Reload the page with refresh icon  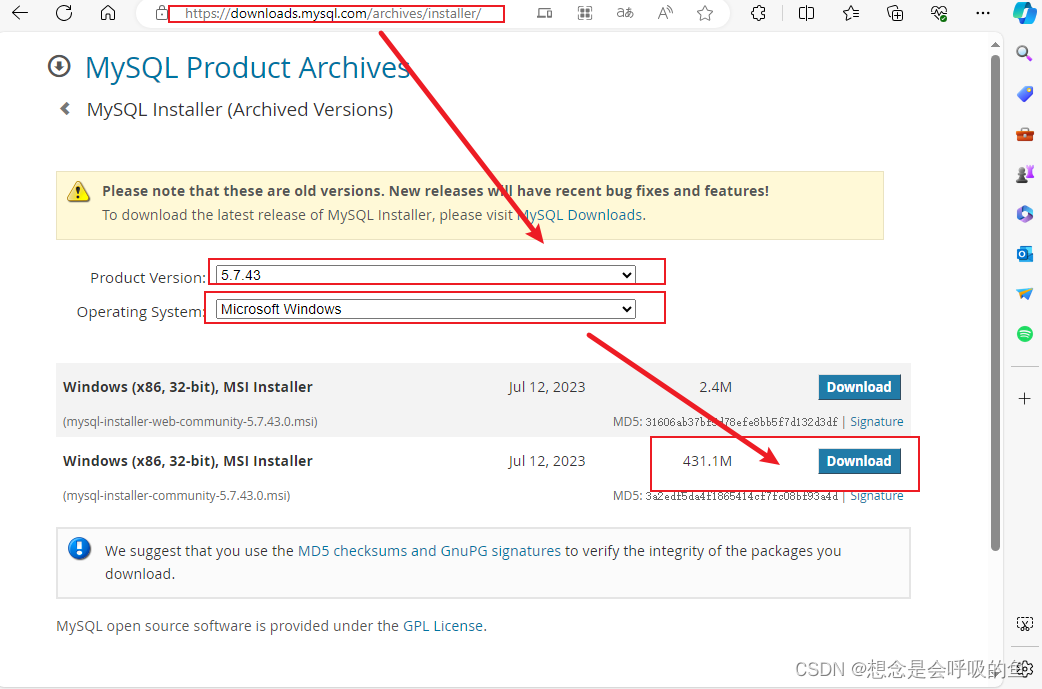point(64,13)
